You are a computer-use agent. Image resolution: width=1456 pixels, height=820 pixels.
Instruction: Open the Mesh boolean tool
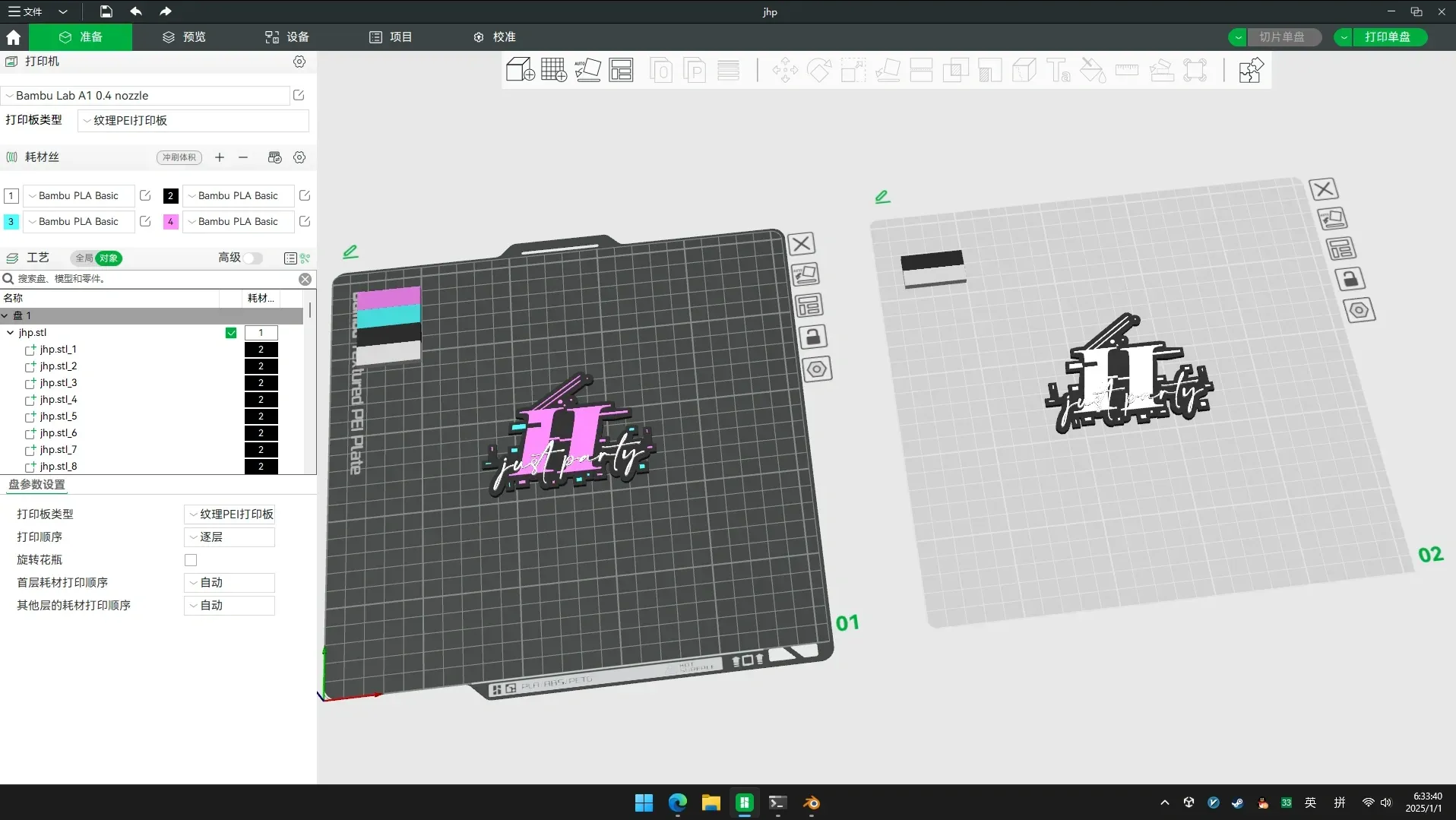click(x=955, y=71)
